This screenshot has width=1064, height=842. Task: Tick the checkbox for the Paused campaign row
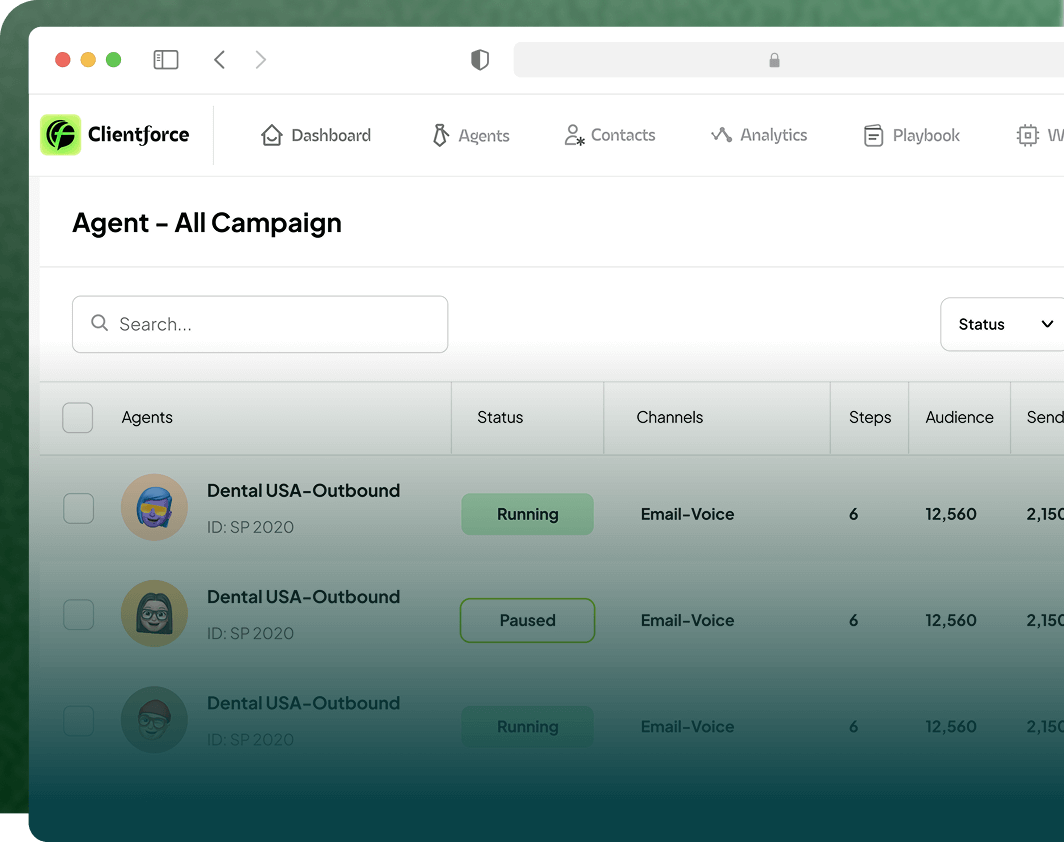coord(79,615)
